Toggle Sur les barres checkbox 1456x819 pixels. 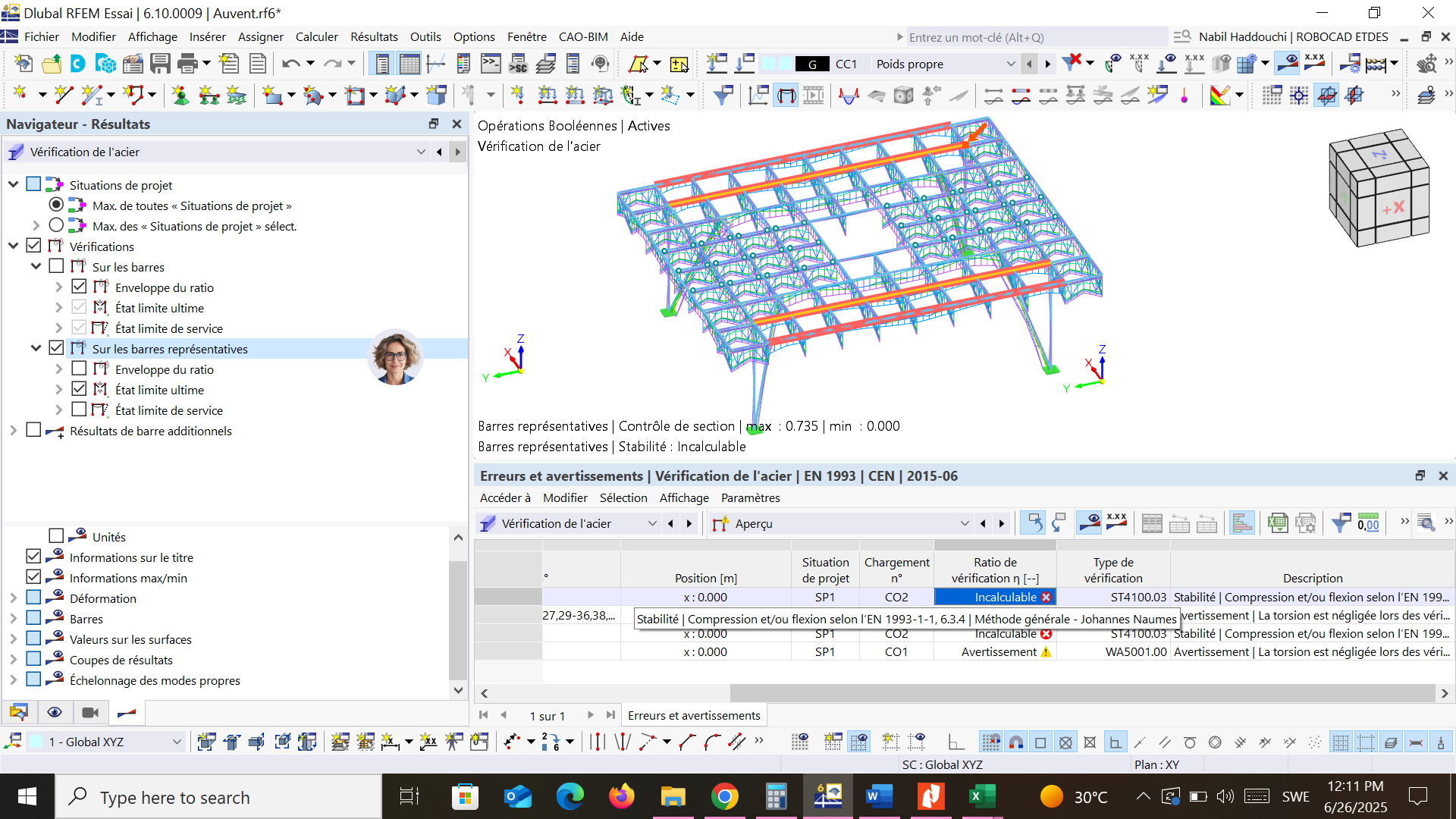(x=56, y=266)
